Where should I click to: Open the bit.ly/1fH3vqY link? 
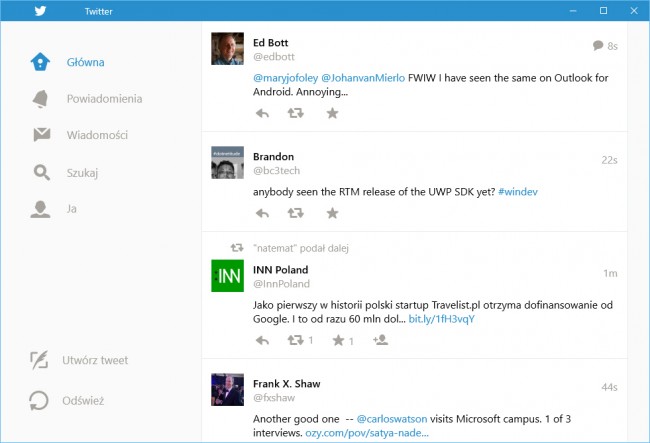(x=441, y=319)
